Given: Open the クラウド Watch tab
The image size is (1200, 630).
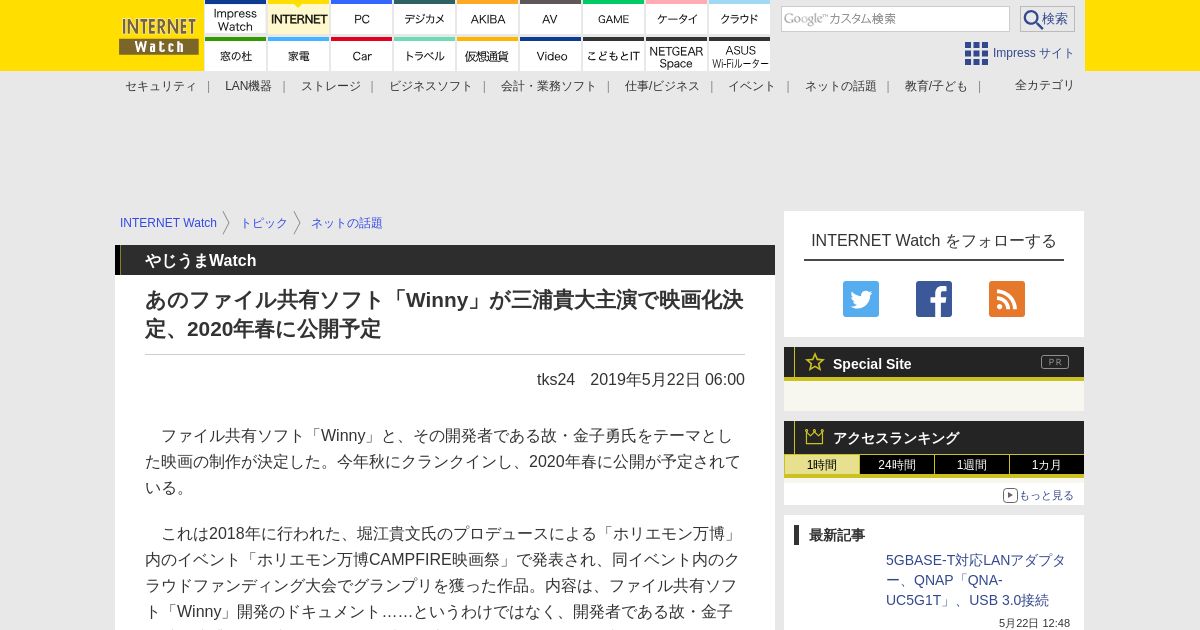Looking at the screenshot, I should pyautogui.click(x=739, y=18).
